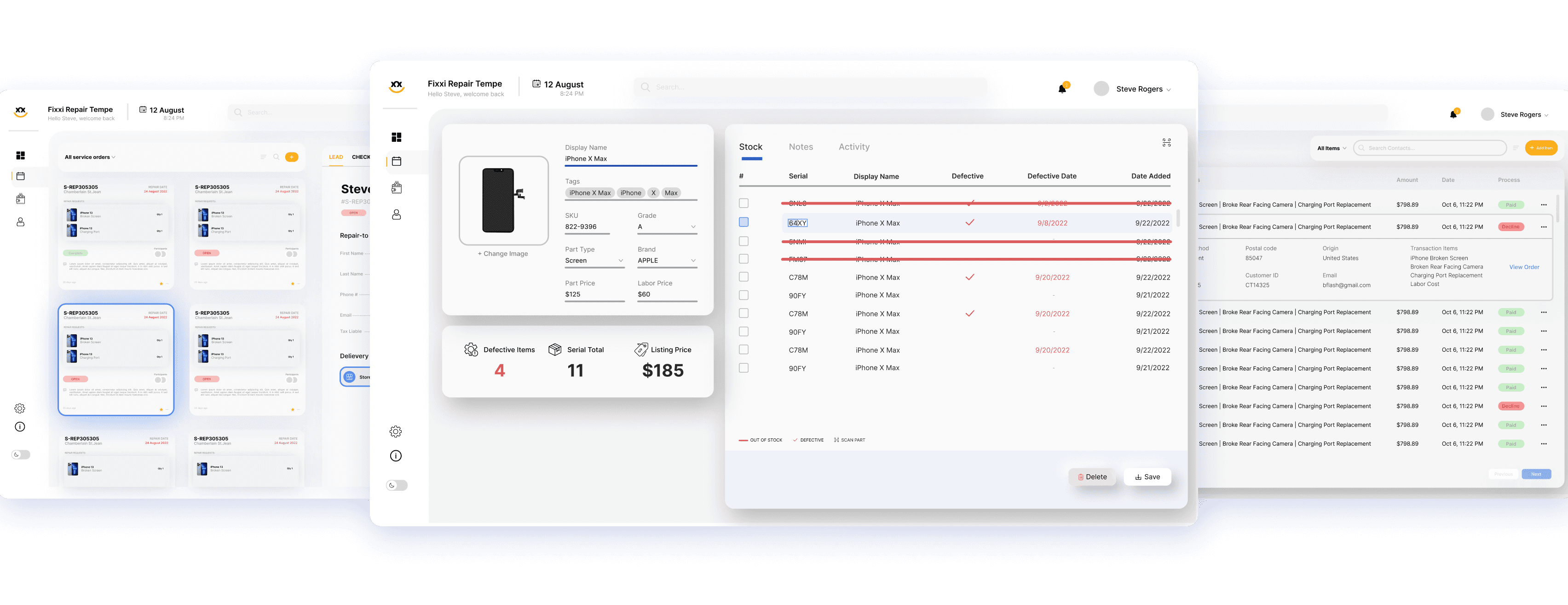Open the inventory bag icon in center window sidebar

tap(396, 188)
